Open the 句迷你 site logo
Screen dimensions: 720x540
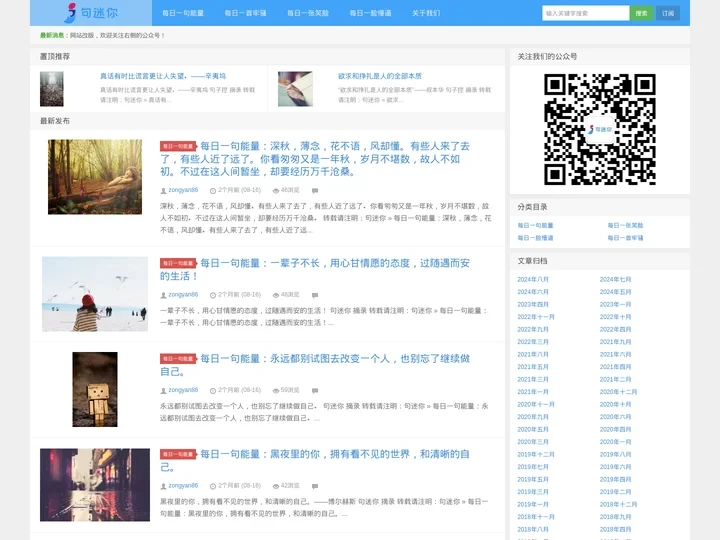91,13
